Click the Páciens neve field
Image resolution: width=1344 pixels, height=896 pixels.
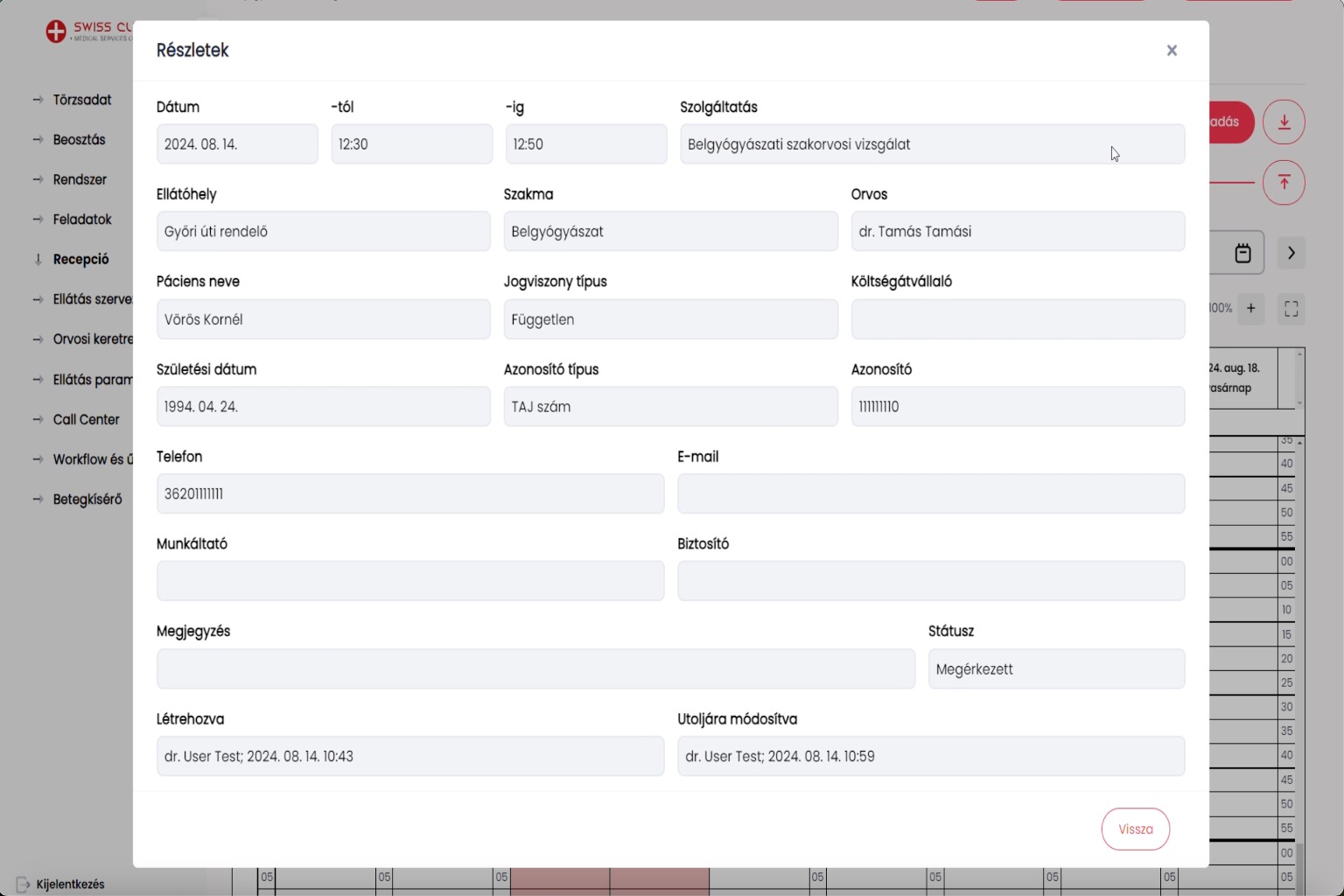323,319
